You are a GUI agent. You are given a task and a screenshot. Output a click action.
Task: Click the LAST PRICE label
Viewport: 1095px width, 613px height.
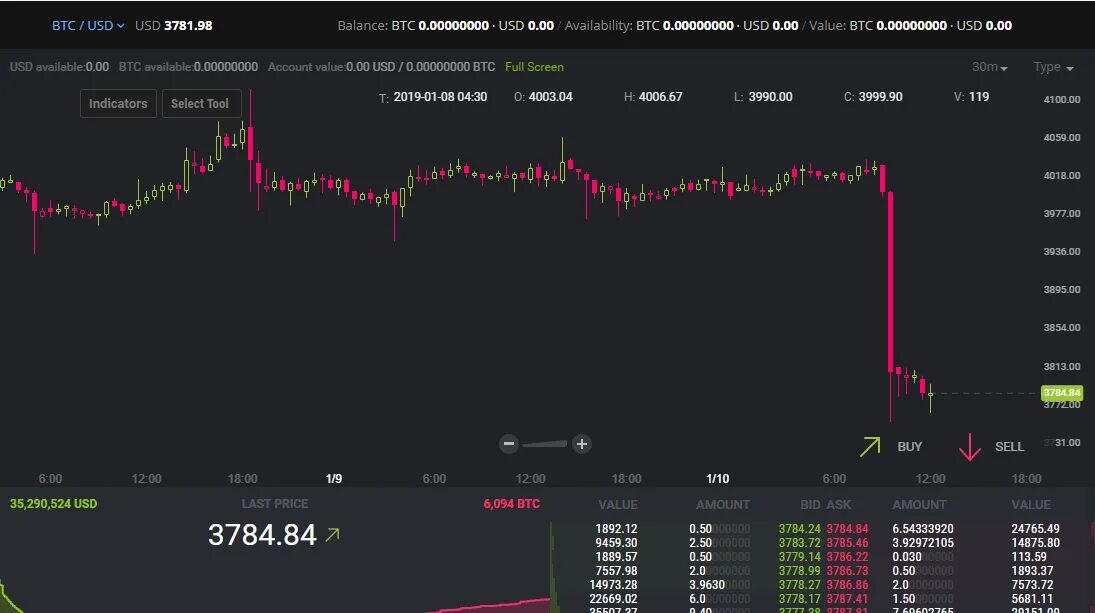pos(274,503)
